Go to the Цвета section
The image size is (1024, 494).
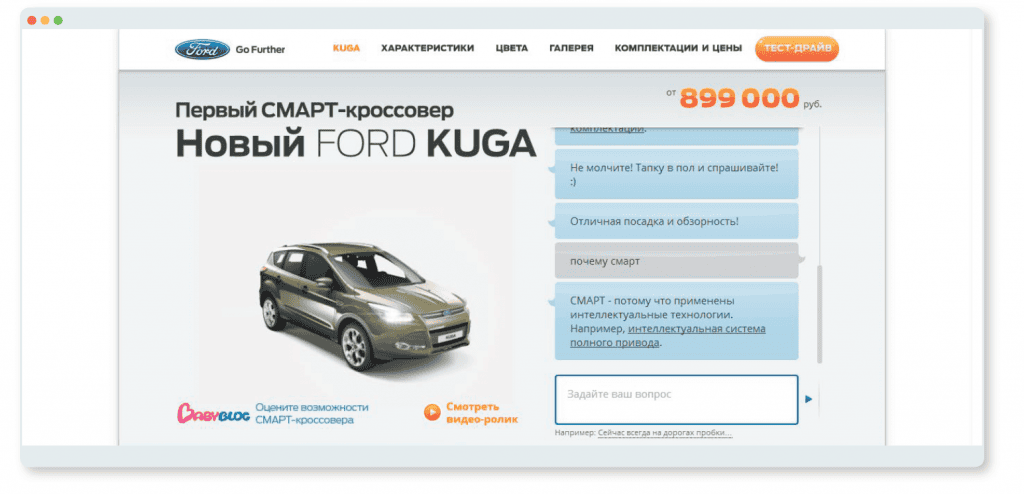[511, 48]
